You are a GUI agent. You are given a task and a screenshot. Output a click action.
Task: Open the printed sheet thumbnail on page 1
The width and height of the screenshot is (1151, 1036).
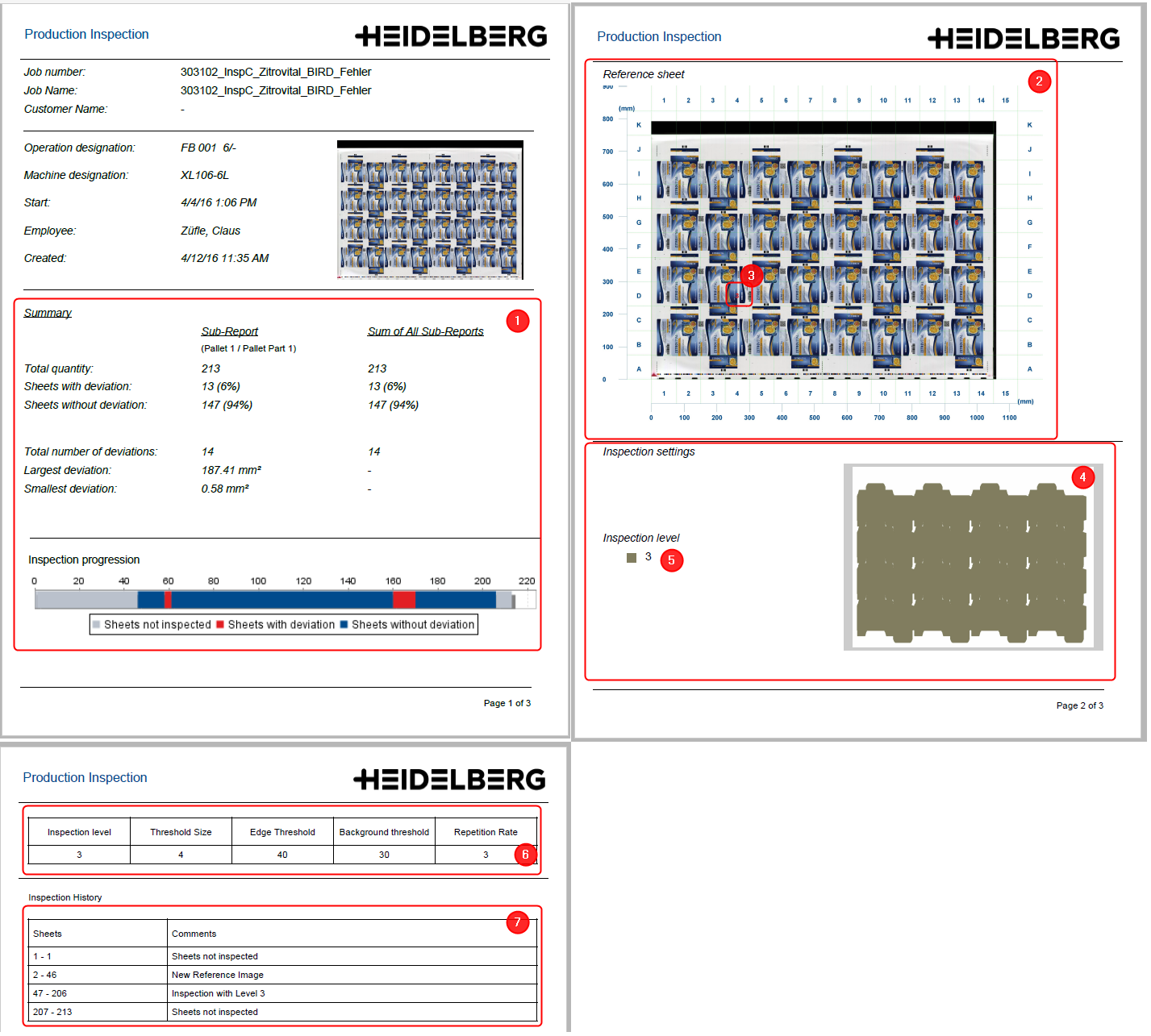(430, 210)
